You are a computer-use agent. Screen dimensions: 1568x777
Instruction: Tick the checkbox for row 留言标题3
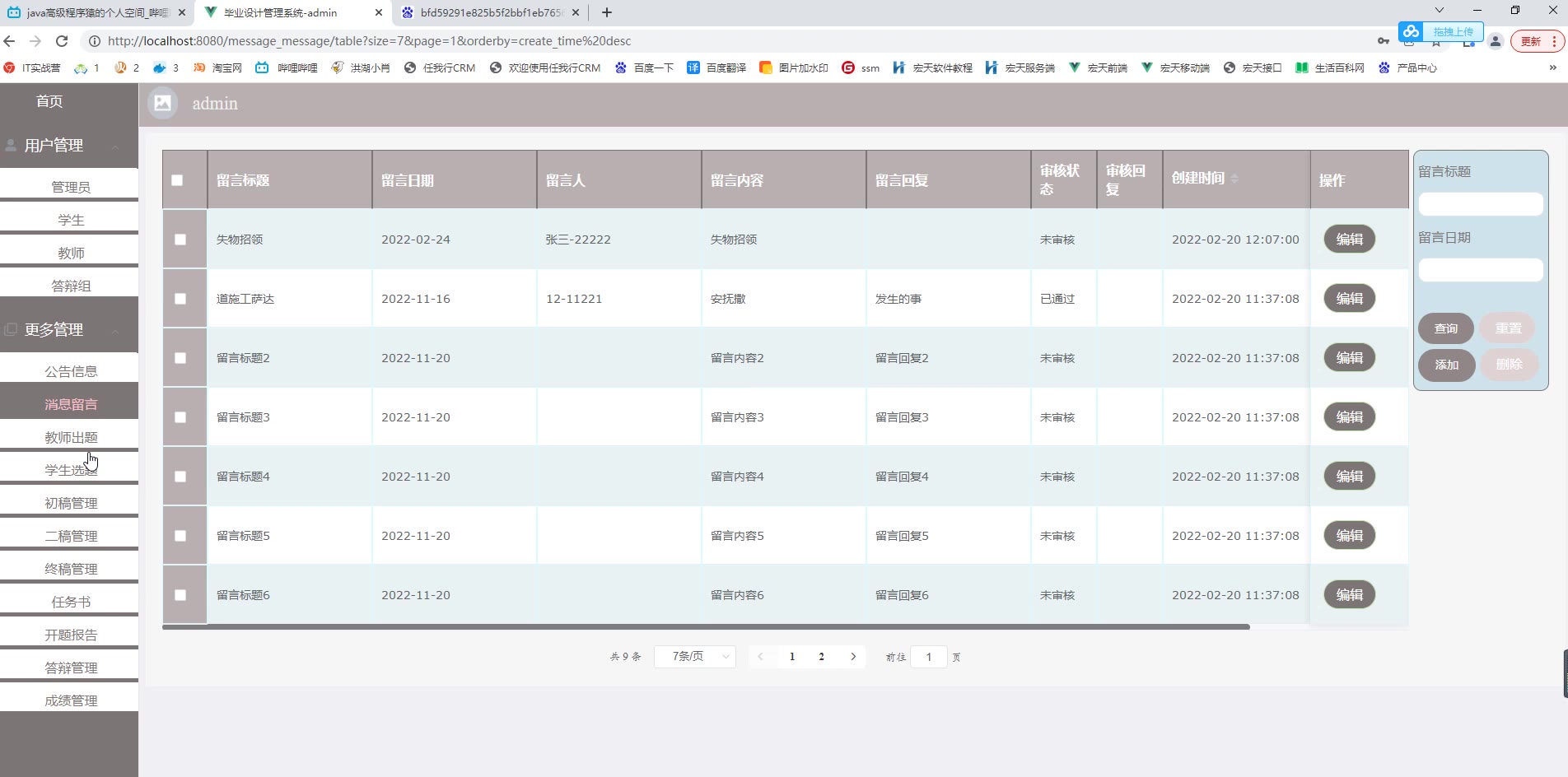tap(180, 417)
